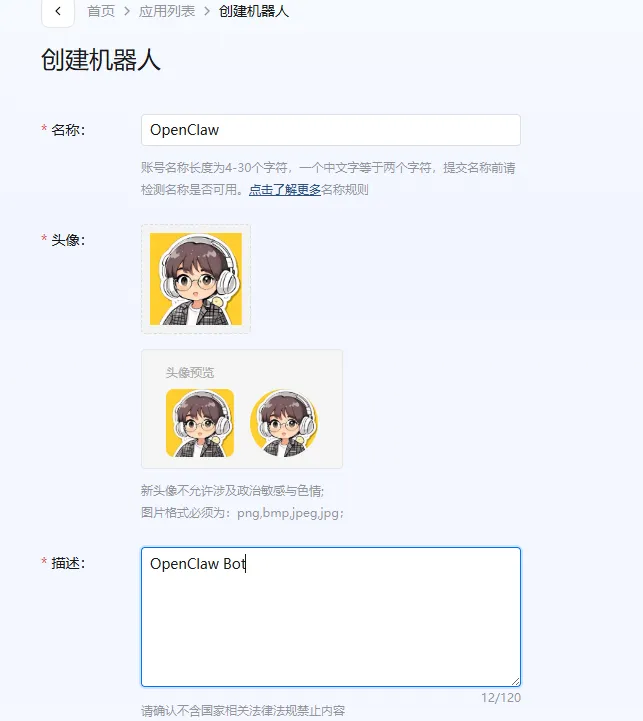Click the square avatar preview
The image size is (643, 721).
[x=200, y=423]
